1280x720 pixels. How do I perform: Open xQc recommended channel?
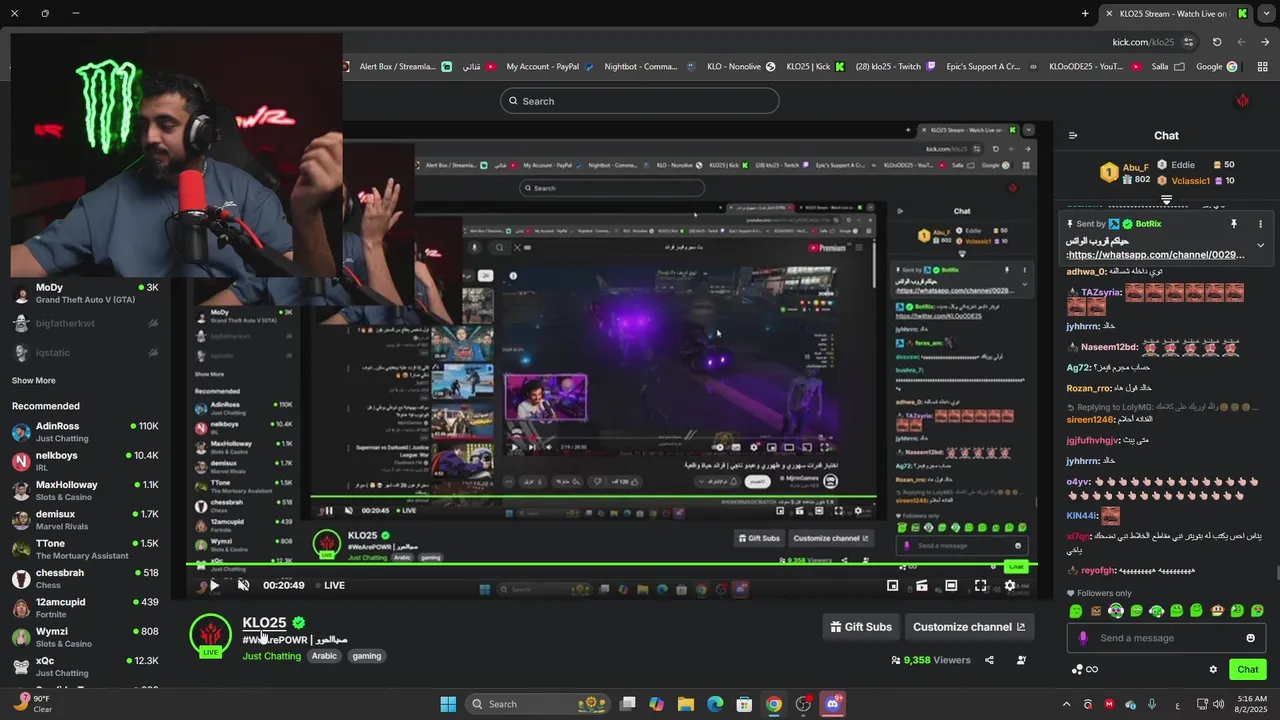click(85, 666)
